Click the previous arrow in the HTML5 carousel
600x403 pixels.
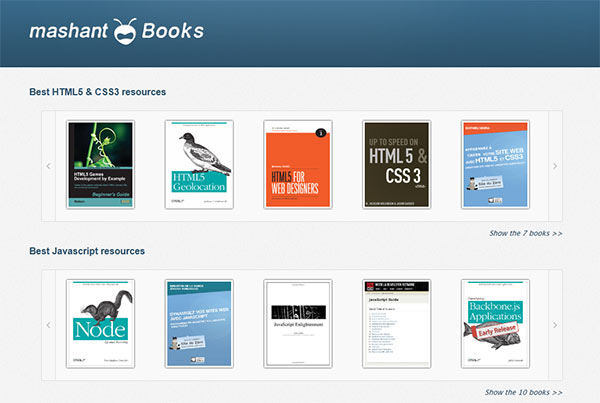tap(49, 166)
